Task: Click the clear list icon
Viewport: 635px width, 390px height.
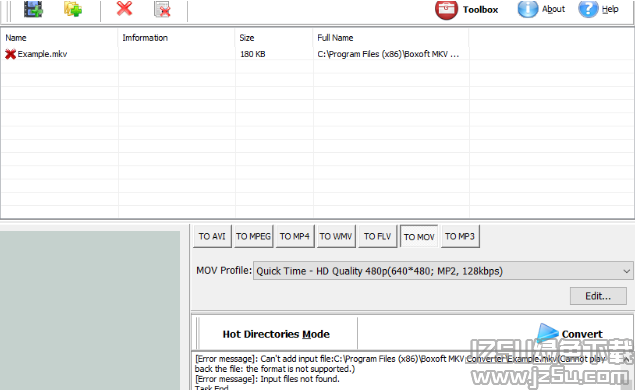Action: point(162,9)
